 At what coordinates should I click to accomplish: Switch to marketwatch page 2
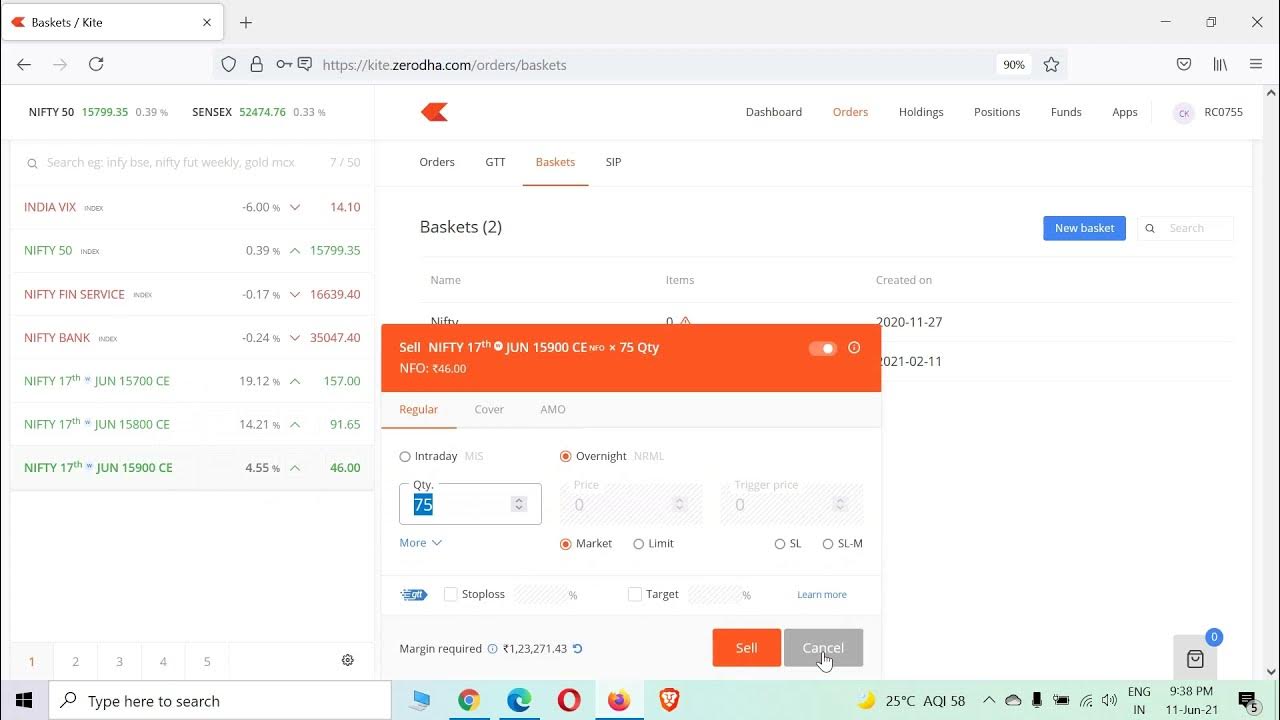pos(75,661)
